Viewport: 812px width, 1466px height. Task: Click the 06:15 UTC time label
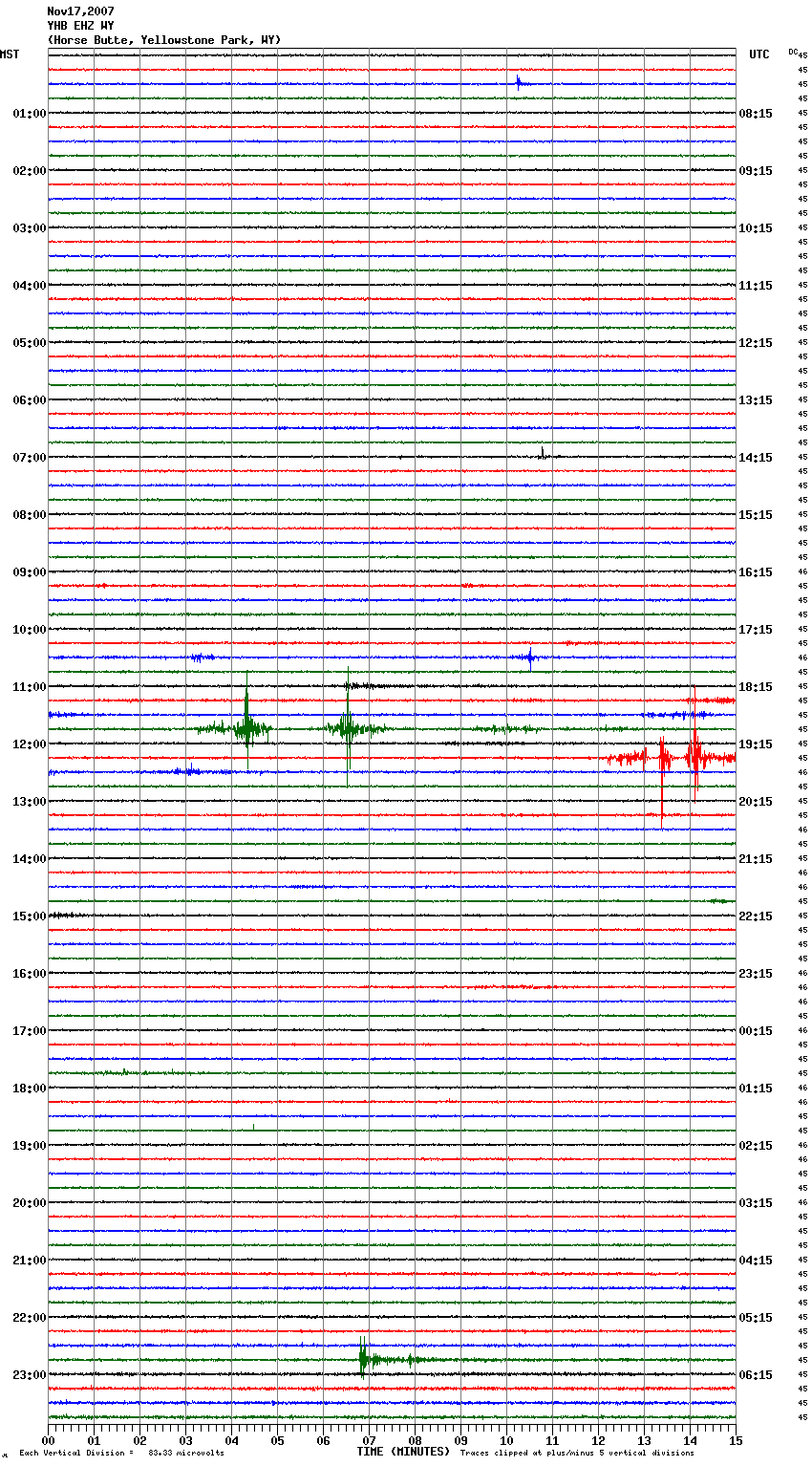click(756, 1375)
